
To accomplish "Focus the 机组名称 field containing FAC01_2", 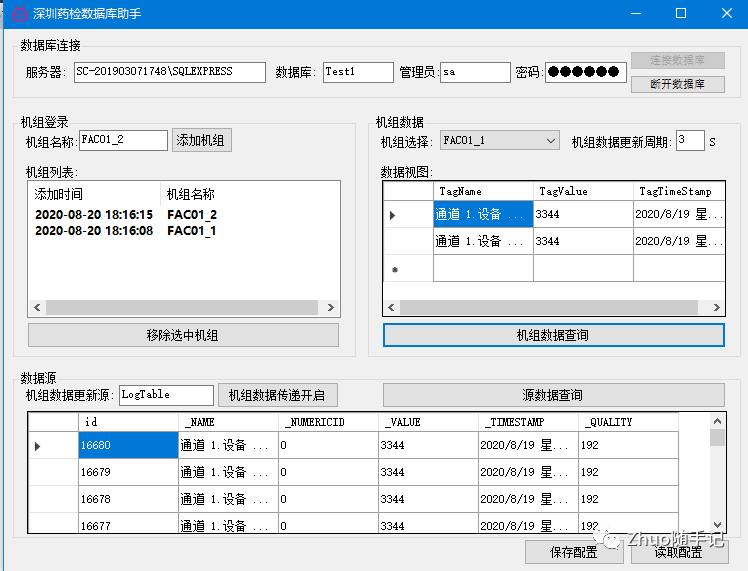I will [x=123, y=140].
